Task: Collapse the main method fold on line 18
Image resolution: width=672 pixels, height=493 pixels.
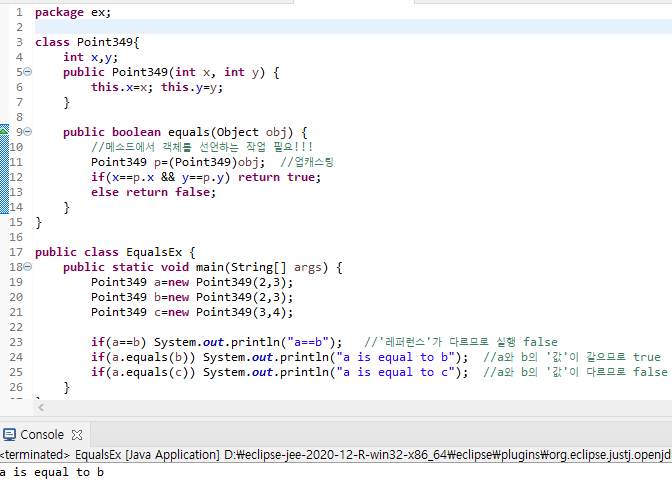Action: pos(27,267)
